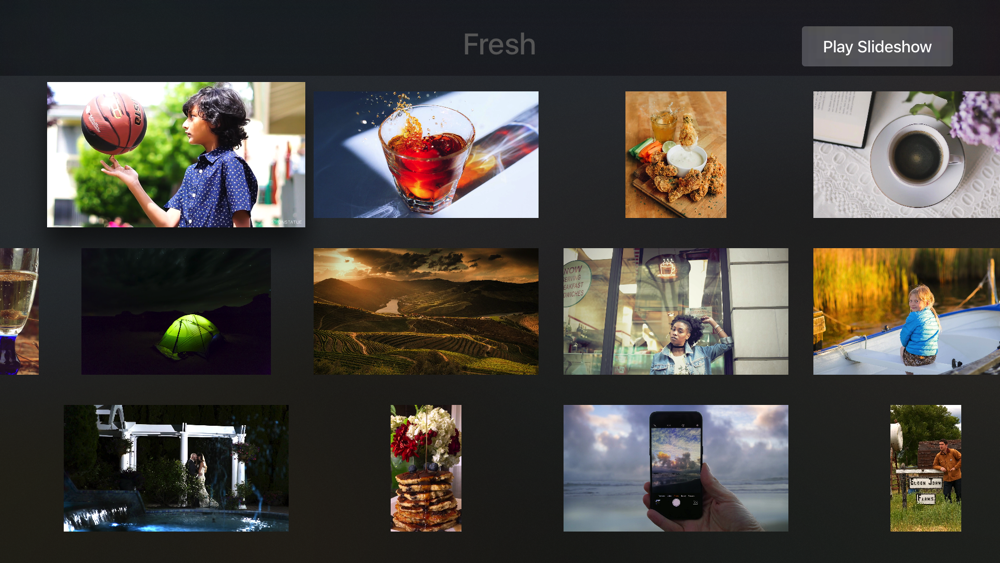Open the wedding couple gazebo photo
The width and height of the screenshot is (1000, 563).
click(x=176, y=468)
